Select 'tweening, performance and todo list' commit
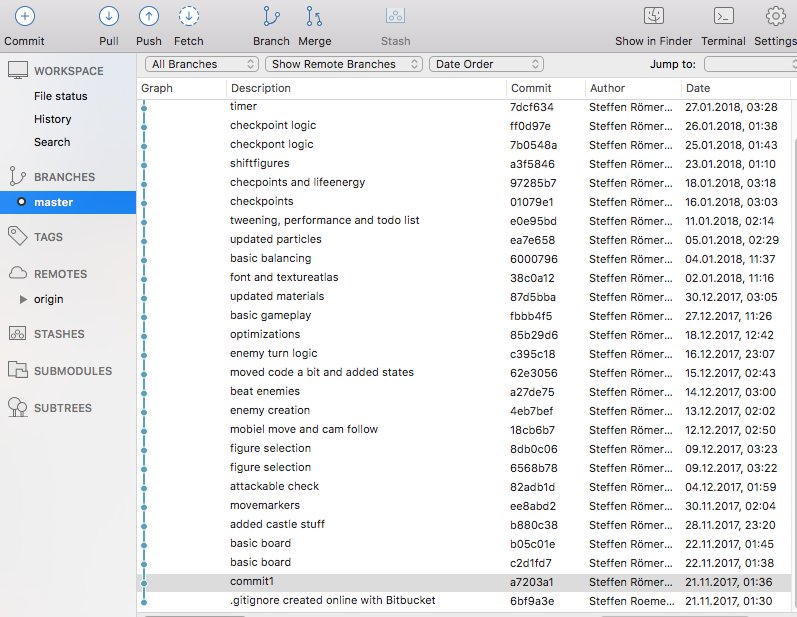This screenshot has height=617, width=797. (464, 221)
